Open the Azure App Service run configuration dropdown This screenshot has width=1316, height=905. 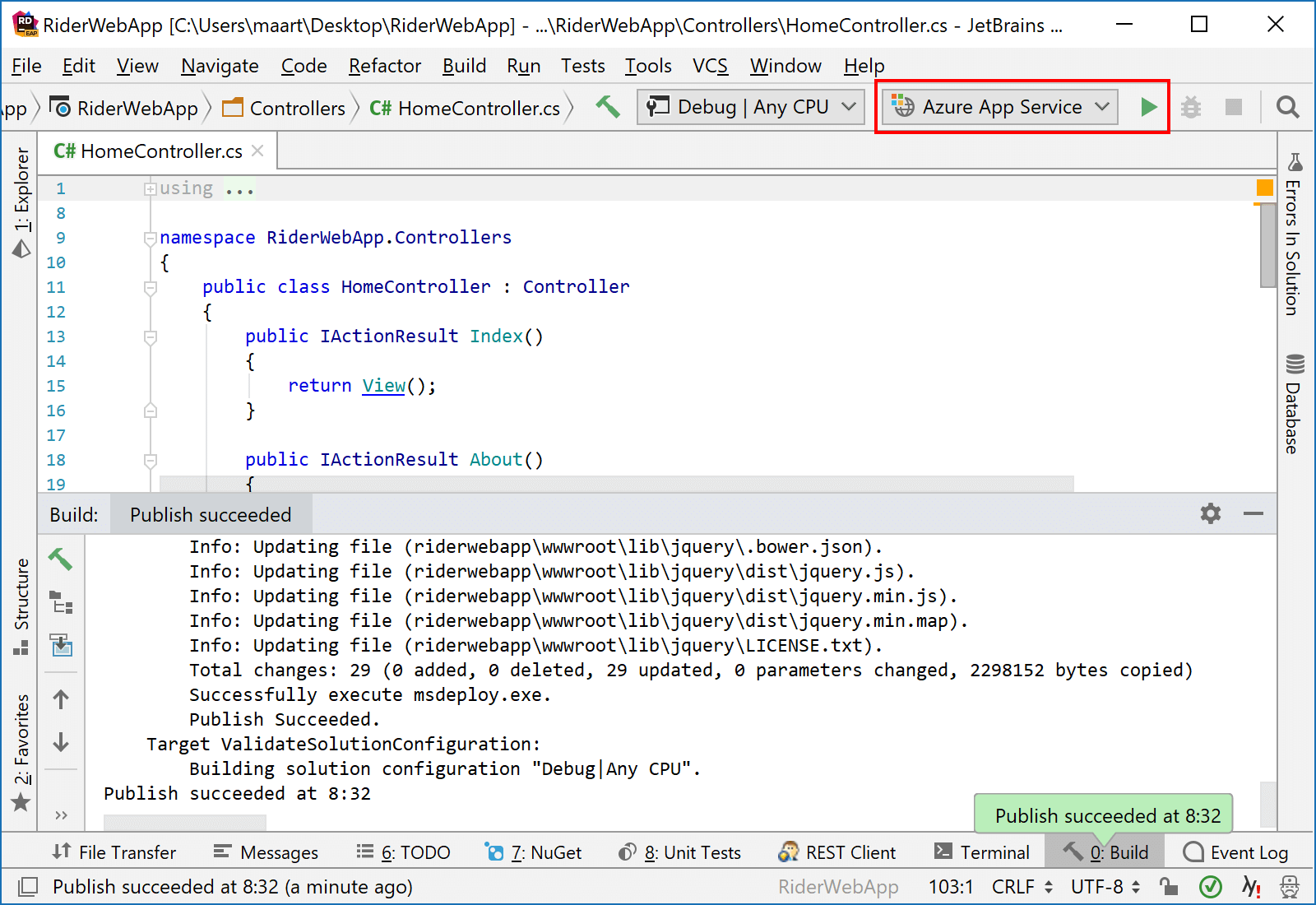coord(998,106)
